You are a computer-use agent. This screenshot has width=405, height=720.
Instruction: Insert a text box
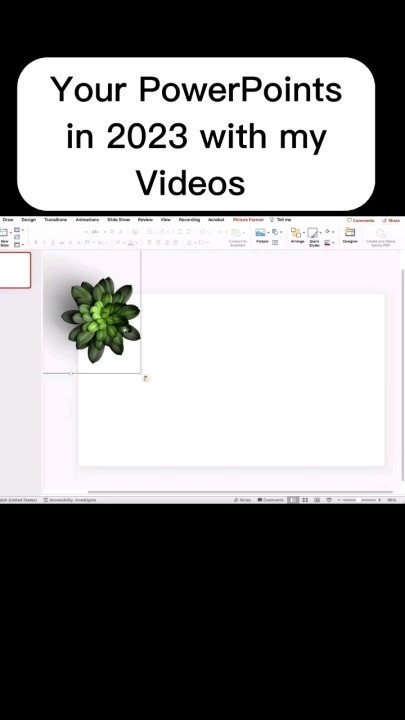pyautogui.click(x=275, y=242)
